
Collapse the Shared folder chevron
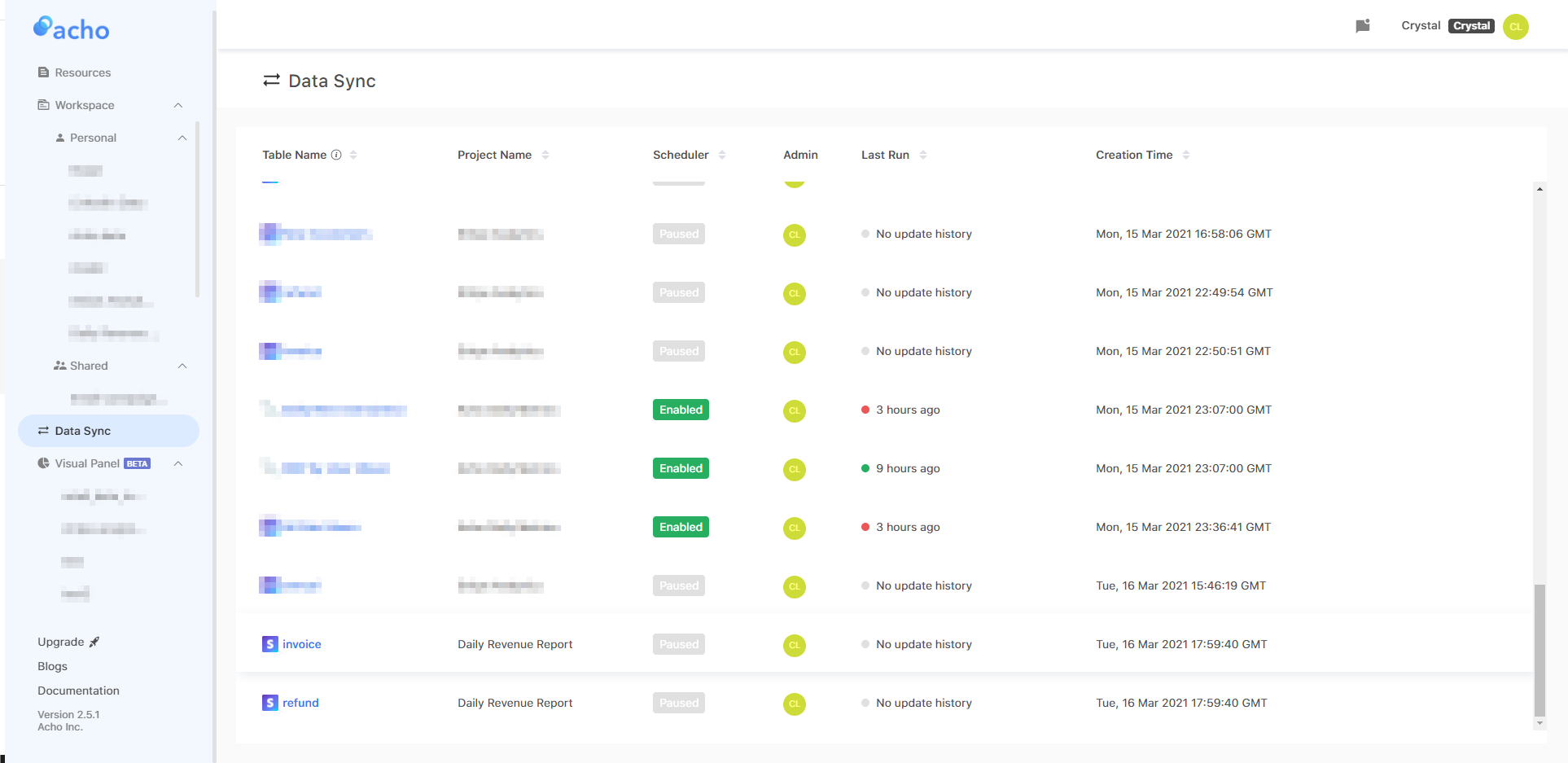point(182,366)
